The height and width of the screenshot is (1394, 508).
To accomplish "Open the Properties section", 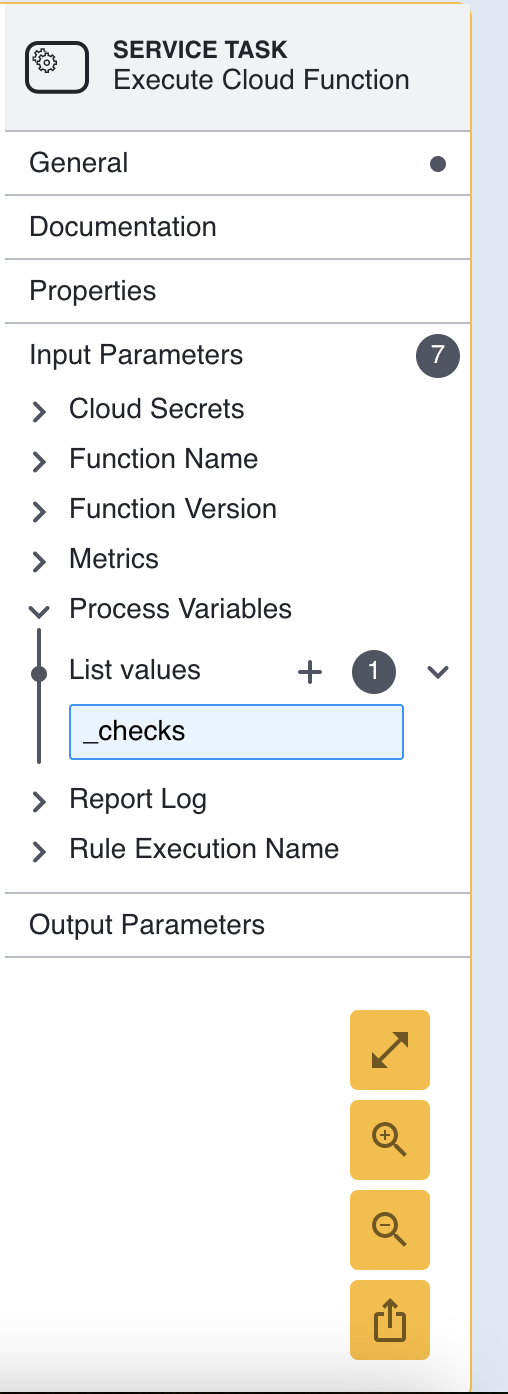I will click(x=238, y=291).
